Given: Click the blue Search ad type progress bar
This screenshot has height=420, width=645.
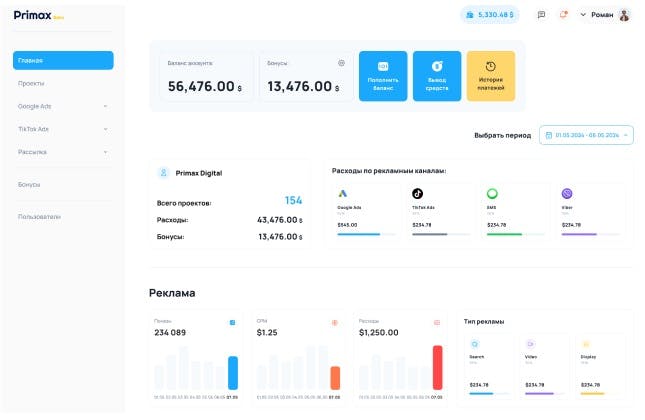Looking at the screenshot, I should [x=489, y=394].
